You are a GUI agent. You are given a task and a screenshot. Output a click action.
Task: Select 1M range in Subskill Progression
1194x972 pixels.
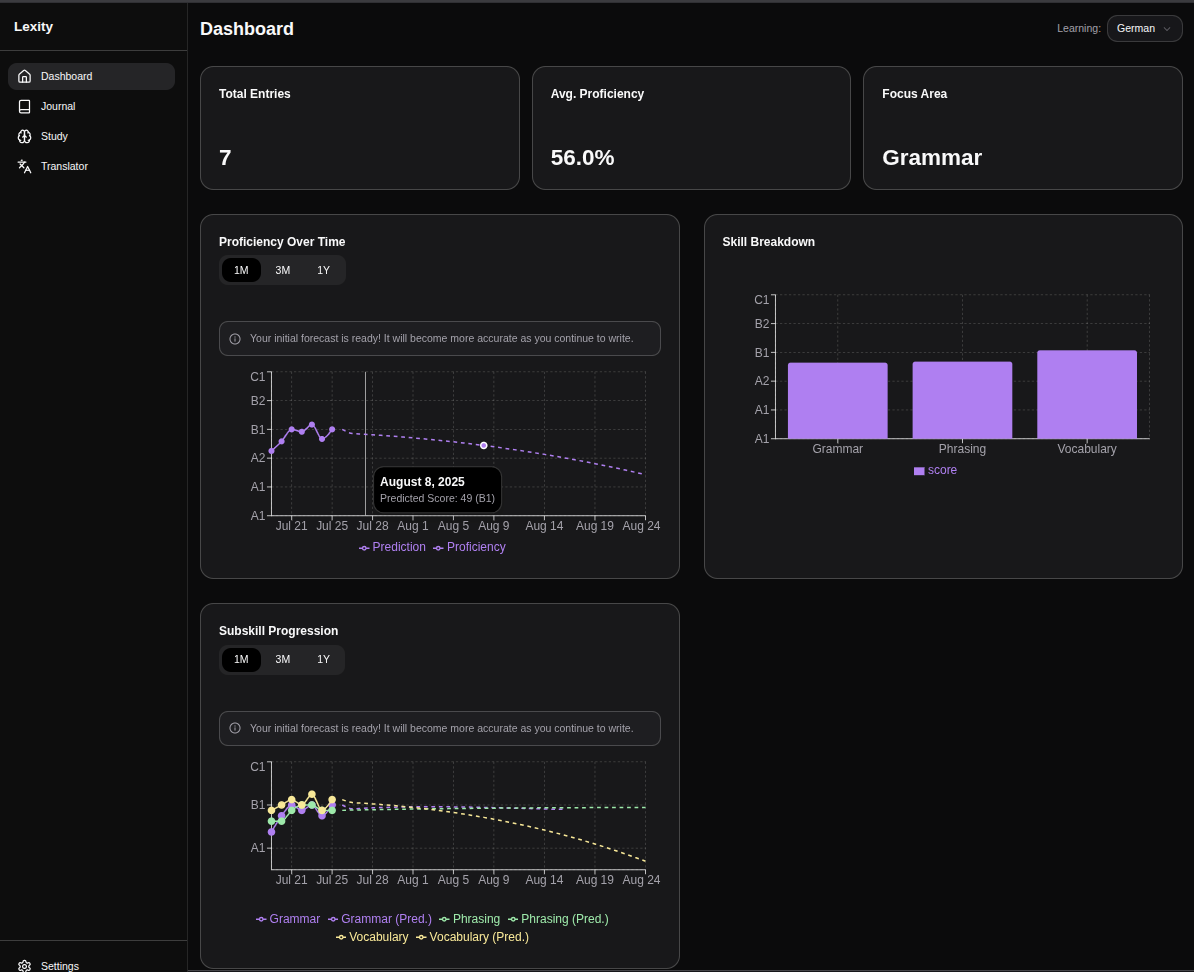241,660
